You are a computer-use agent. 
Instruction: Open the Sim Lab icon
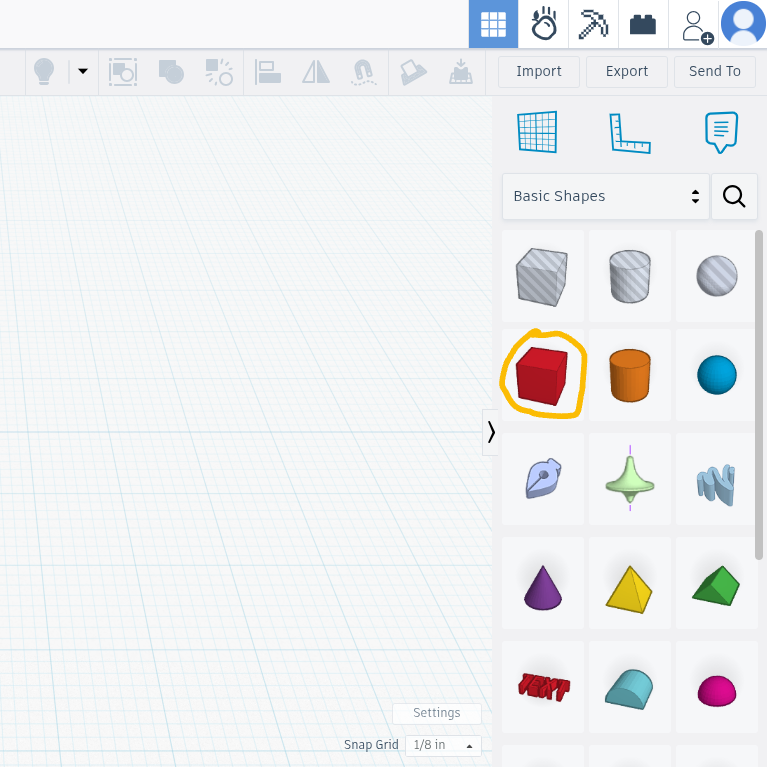(x=543, y=24)
